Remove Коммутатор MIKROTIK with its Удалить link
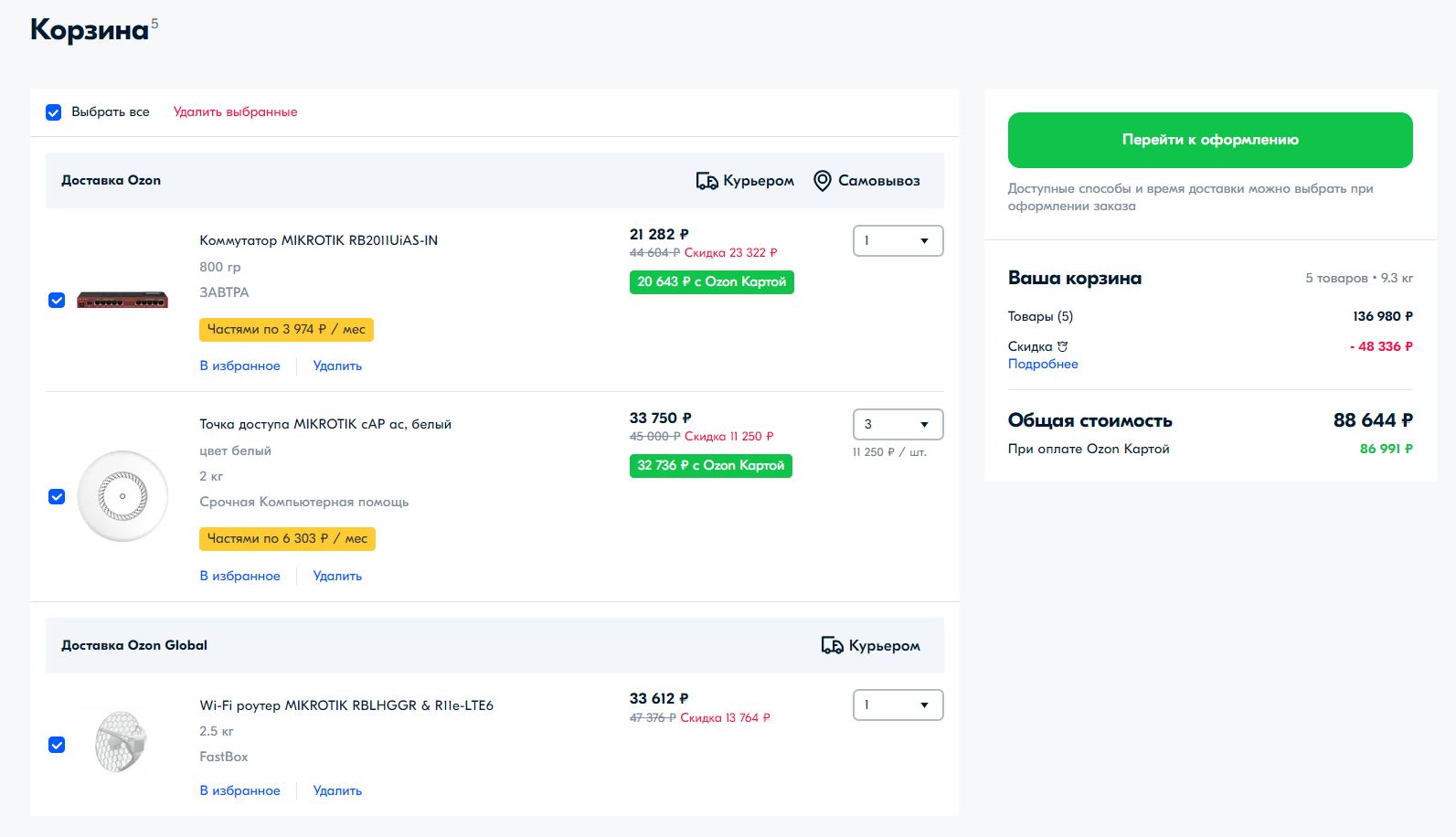The image size is (1456, 837). [337, 366]
